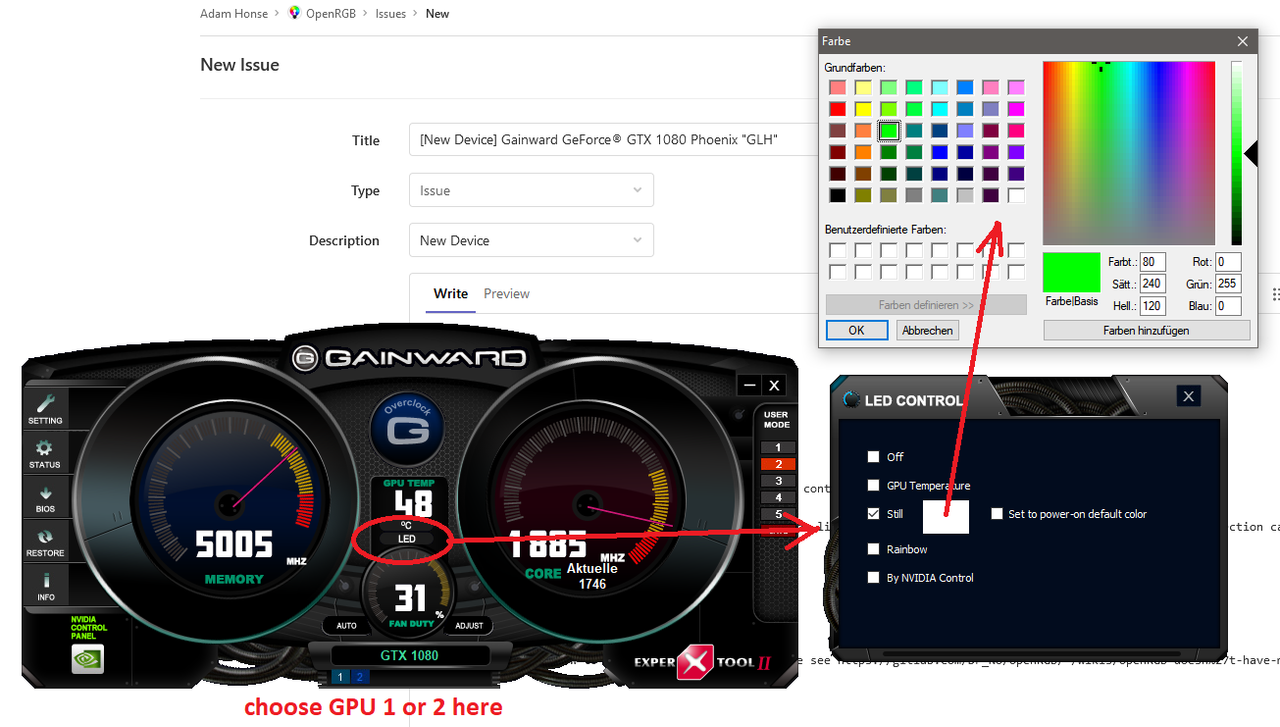Image resolution: width=1280 pixels, height=727 pixels.
Task: Click the ExperTool II red X logo
Action: 694,662
